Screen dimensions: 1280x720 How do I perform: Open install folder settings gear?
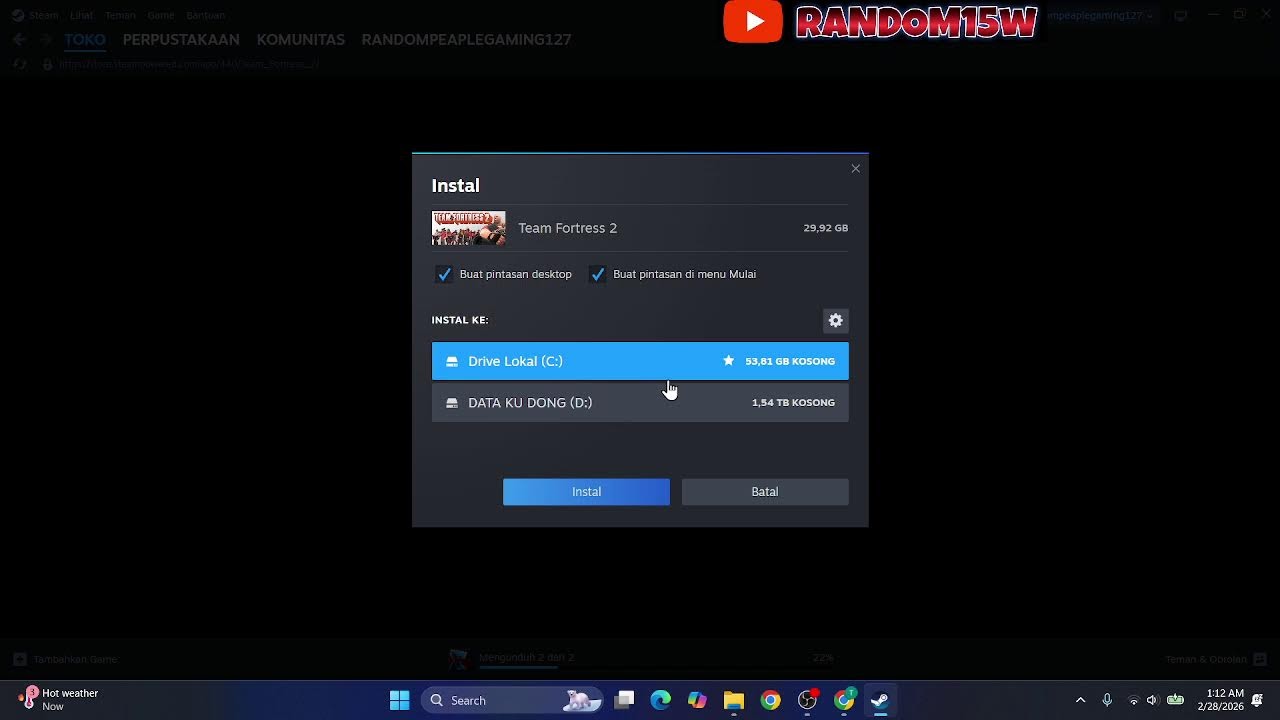835,320
